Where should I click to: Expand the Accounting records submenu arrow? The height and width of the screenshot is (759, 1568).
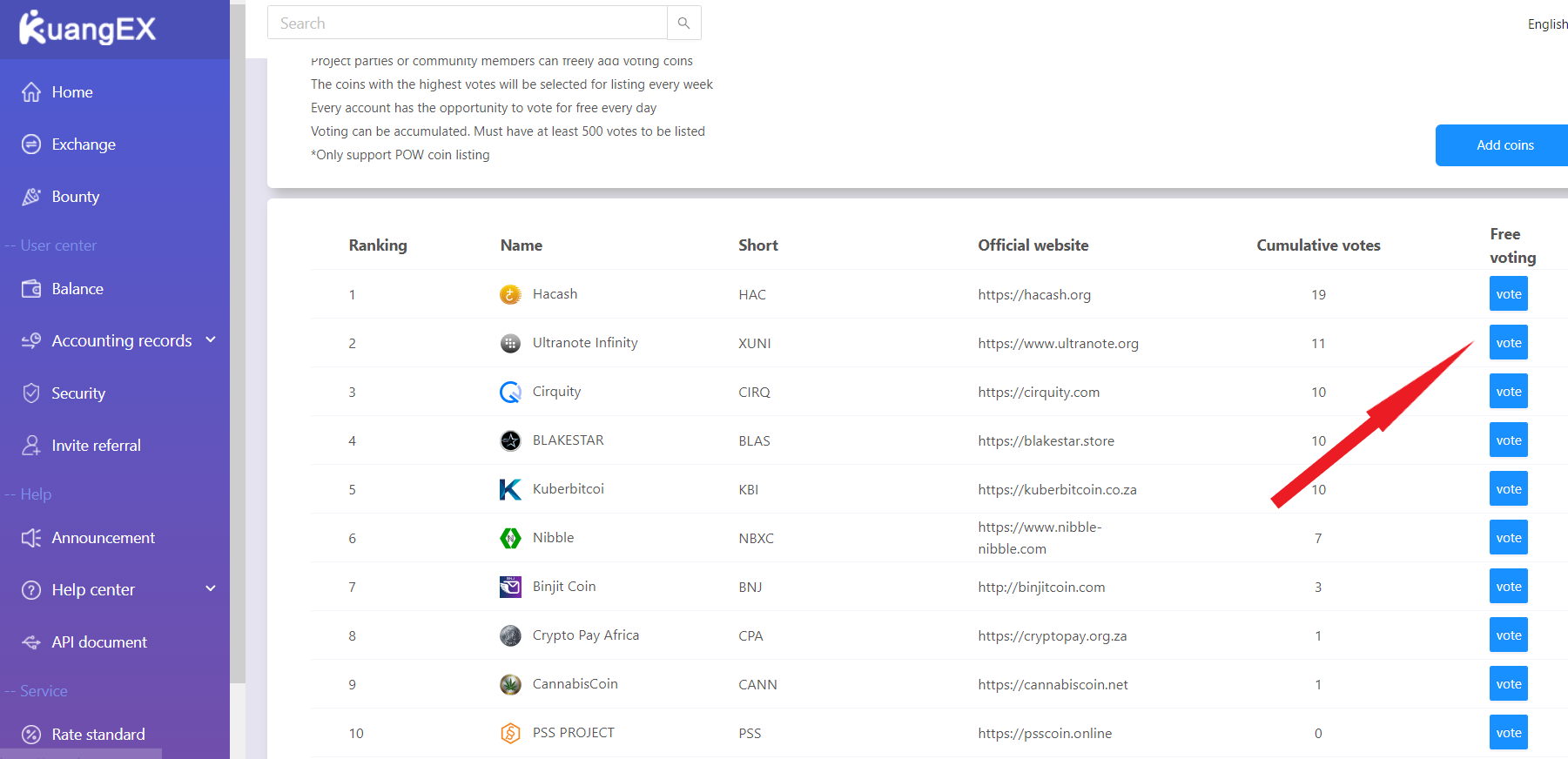coord(211,339)
